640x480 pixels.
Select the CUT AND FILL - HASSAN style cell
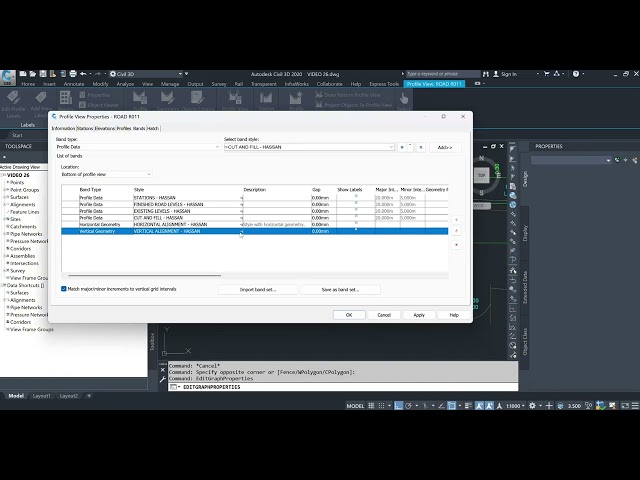[187, 218]
